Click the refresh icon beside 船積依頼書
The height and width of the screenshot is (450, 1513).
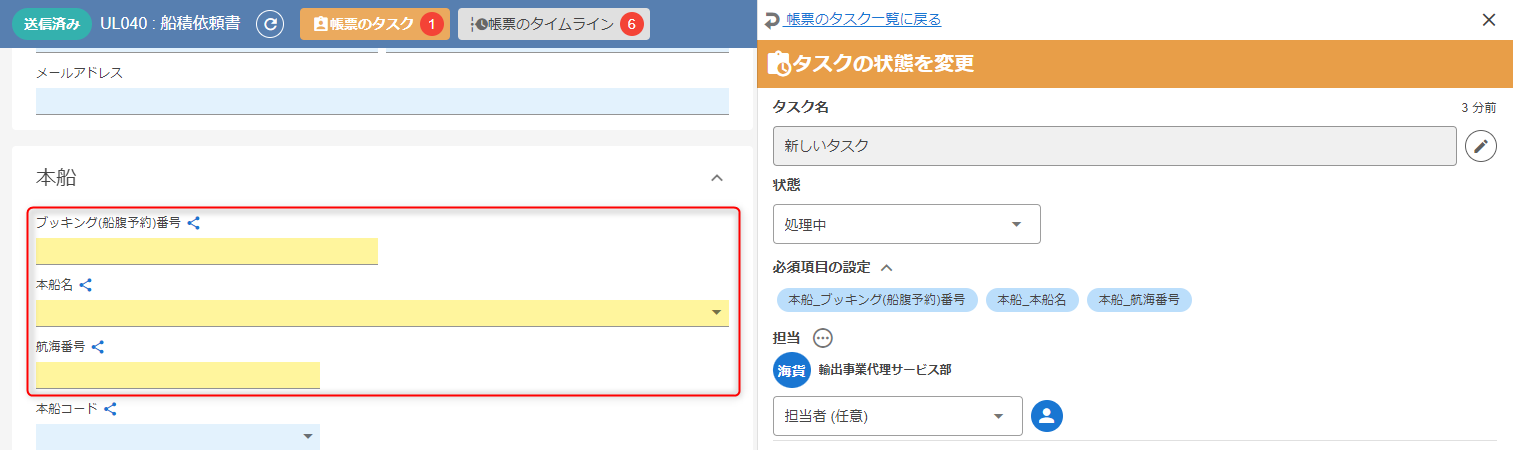(270, 24)
